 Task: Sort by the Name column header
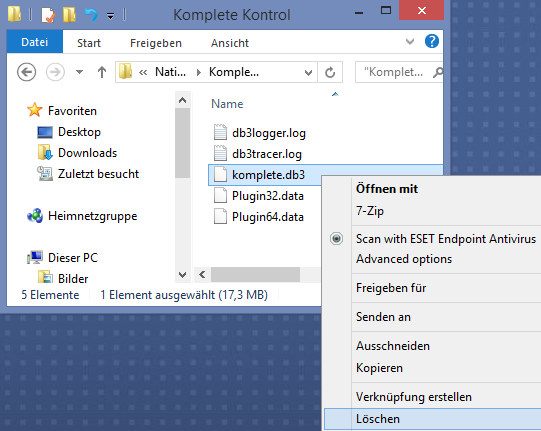[227, 104]
